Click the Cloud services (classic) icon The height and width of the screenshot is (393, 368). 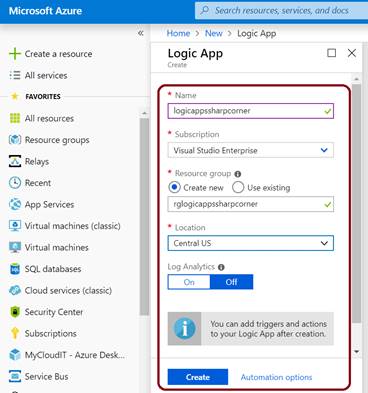[15, 290]
